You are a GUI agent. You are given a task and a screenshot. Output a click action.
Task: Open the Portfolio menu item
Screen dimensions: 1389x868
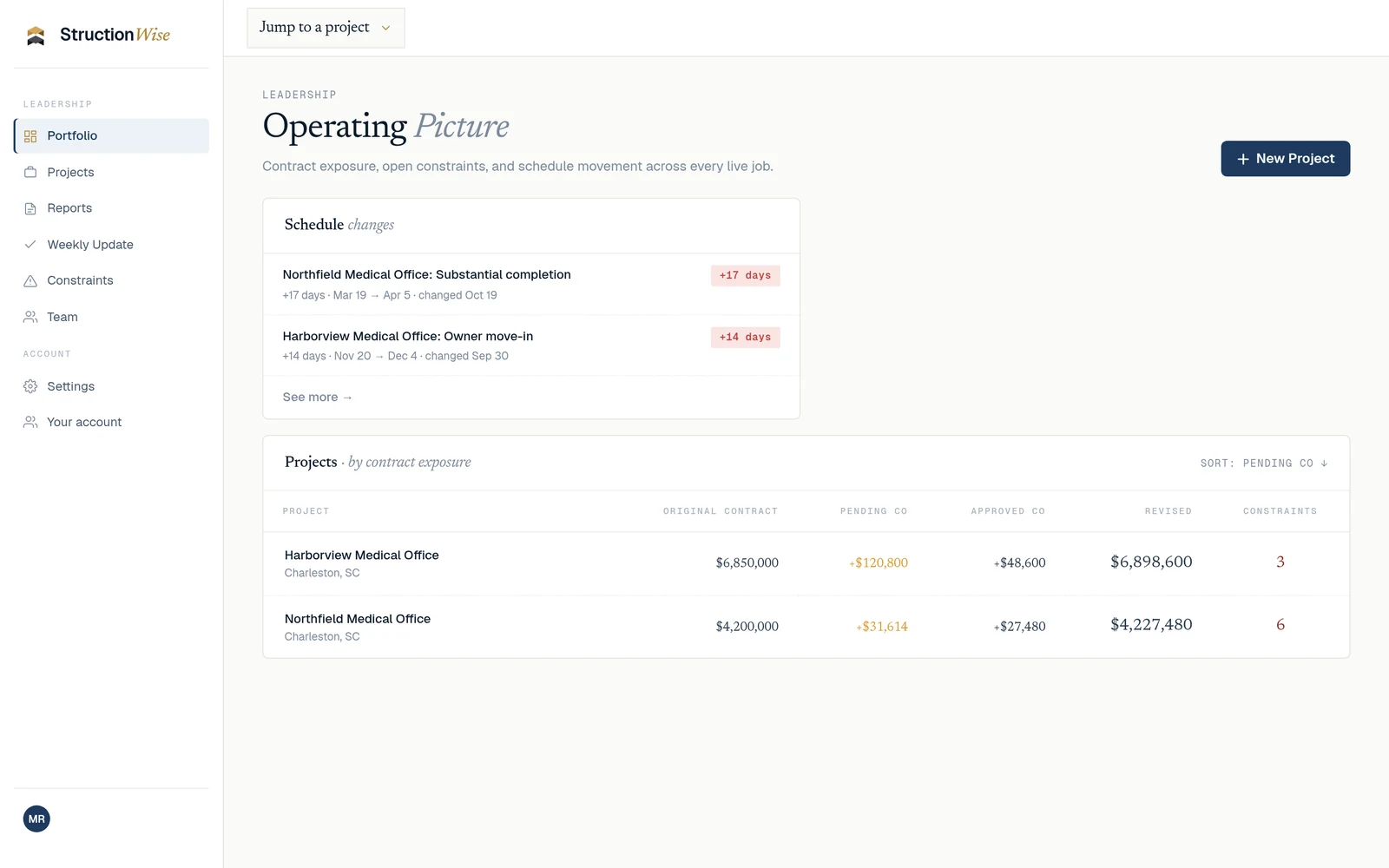tap(112, 136)
